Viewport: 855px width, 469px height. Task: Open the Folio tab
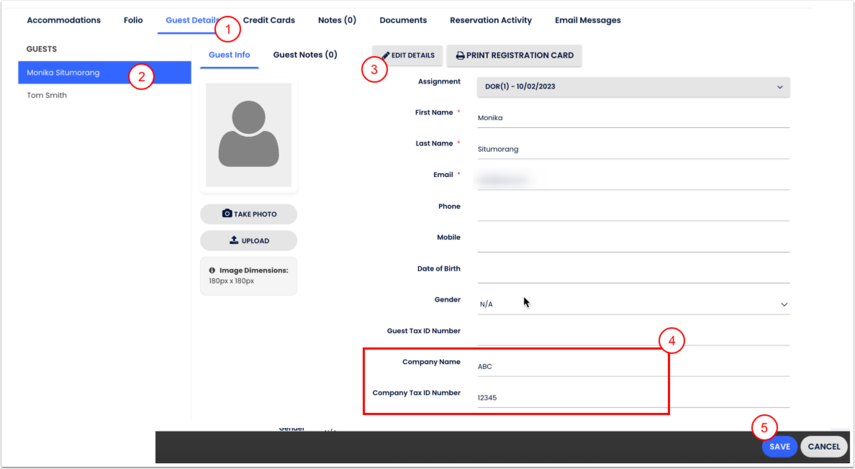point(133,20)
